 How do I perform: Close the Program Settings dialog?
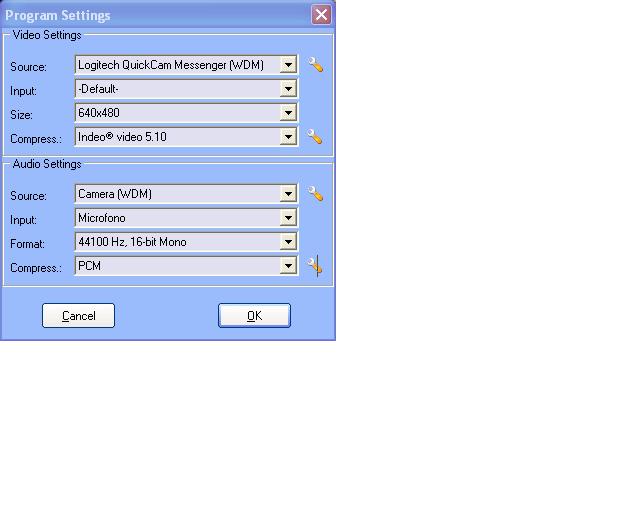321,15
